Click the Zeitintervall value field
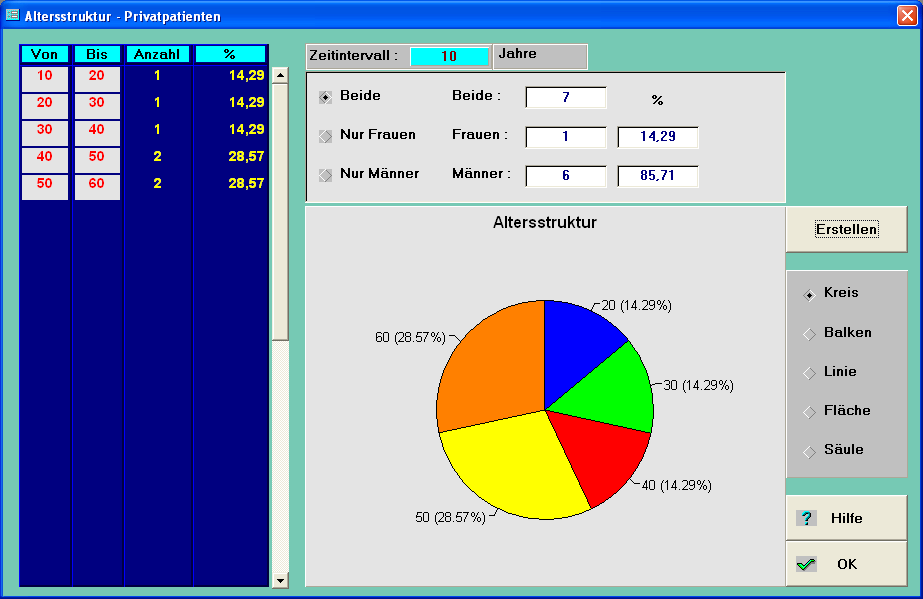Image resolution: width=923 pixels, height=599 pixels. [449, 56]
